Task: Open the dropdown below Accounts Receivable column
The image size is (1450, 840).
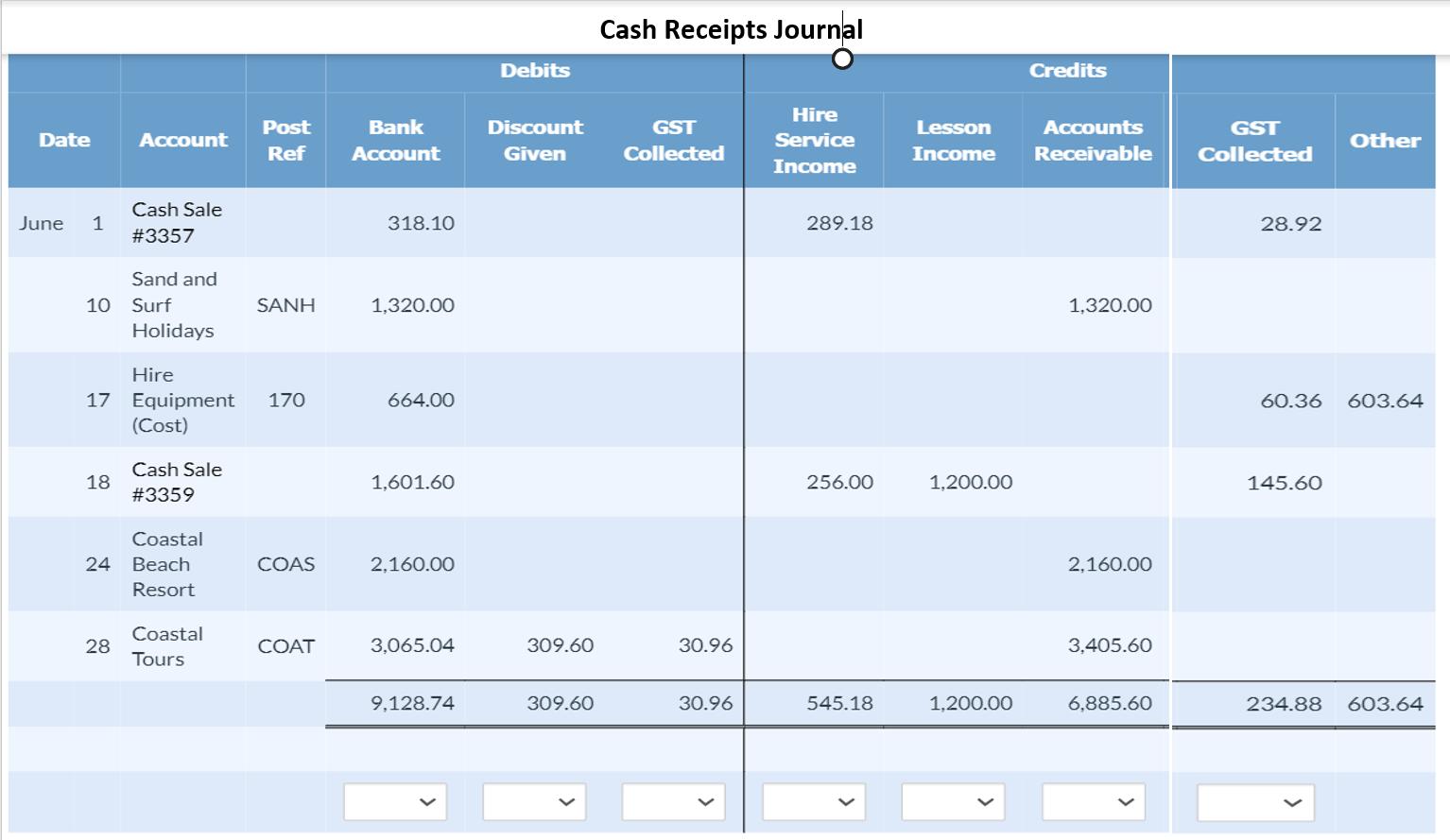Action: tap(1092, 801)
